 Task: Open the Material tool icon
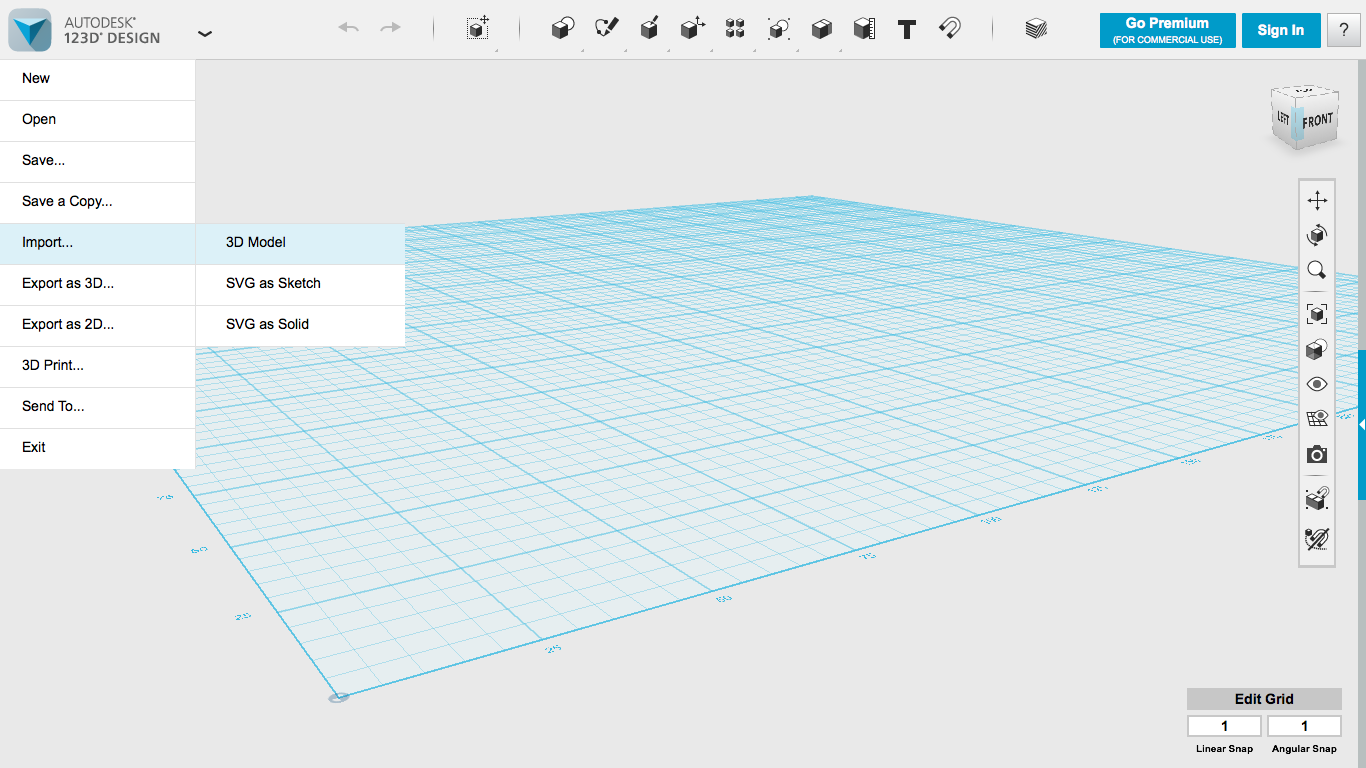tap(1036, 29)
